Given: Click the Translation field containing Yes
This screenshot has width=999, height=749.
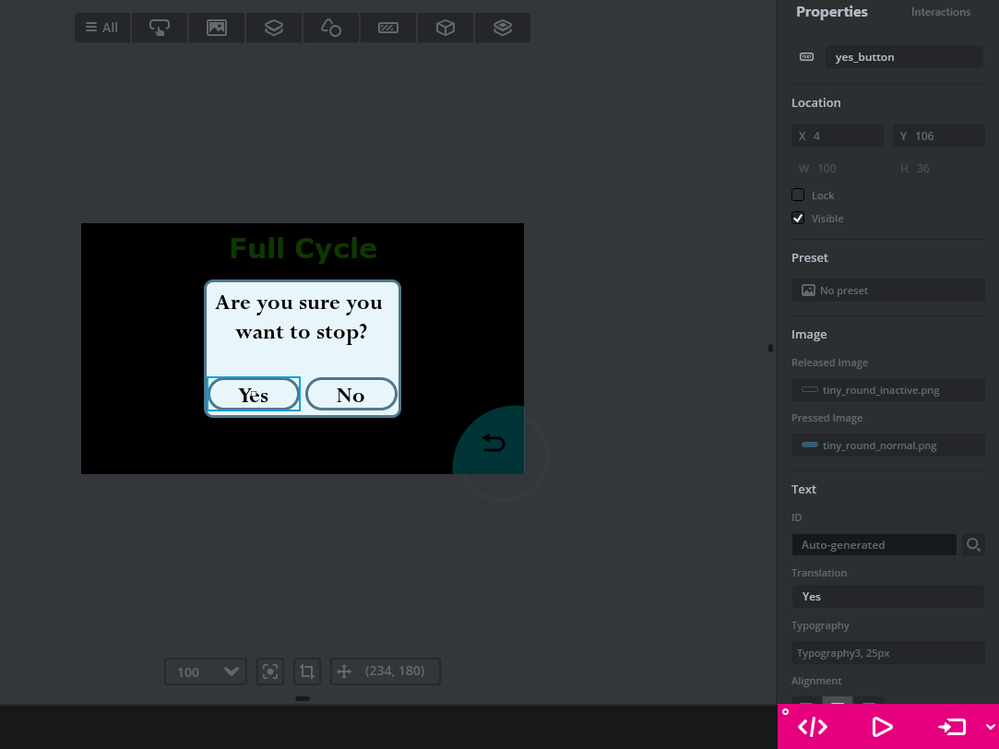Looking at the screenshot, I should 888,596.
